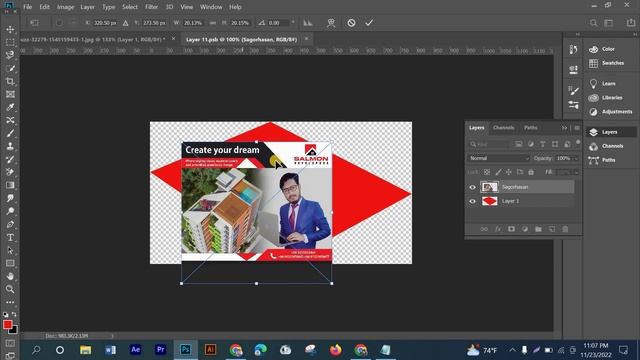Create a new layer icon
The height and width of the screenshot is (360, 640).
click(551, 229)
